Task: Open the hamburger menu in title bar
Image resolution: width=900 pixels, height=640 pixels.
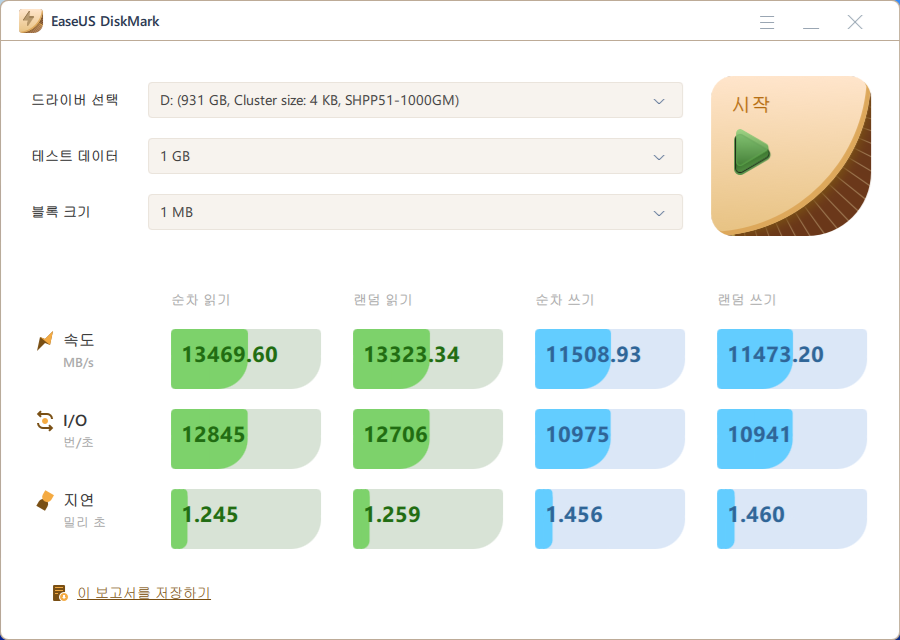Action: [767, 22]
